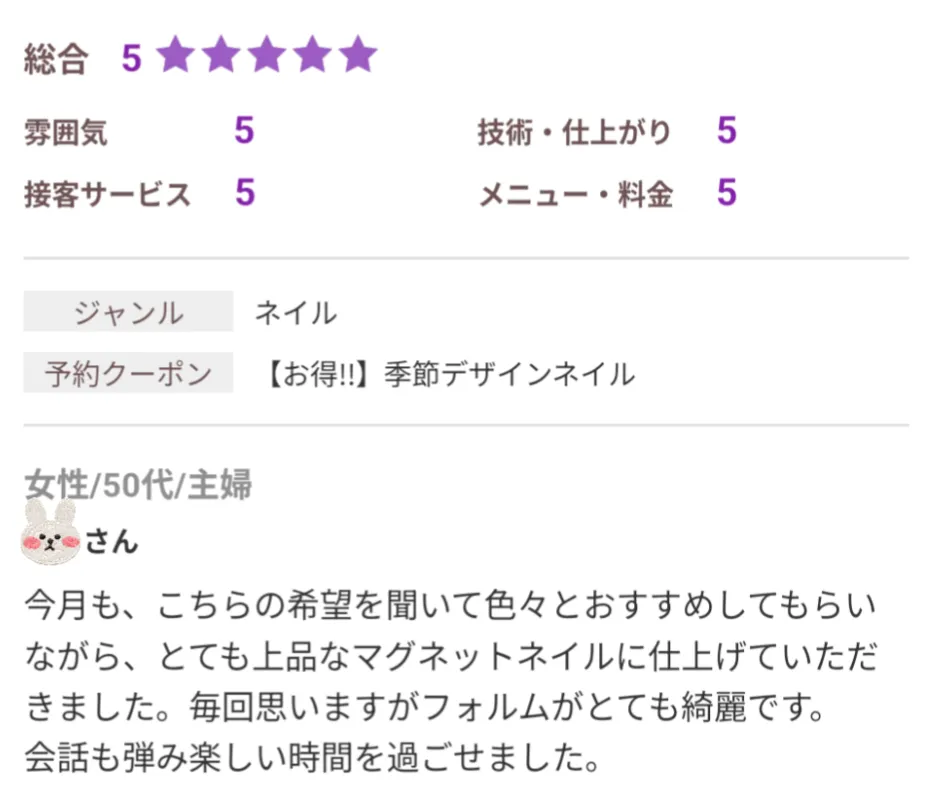Click the middle (third) purple rating star

266,57
